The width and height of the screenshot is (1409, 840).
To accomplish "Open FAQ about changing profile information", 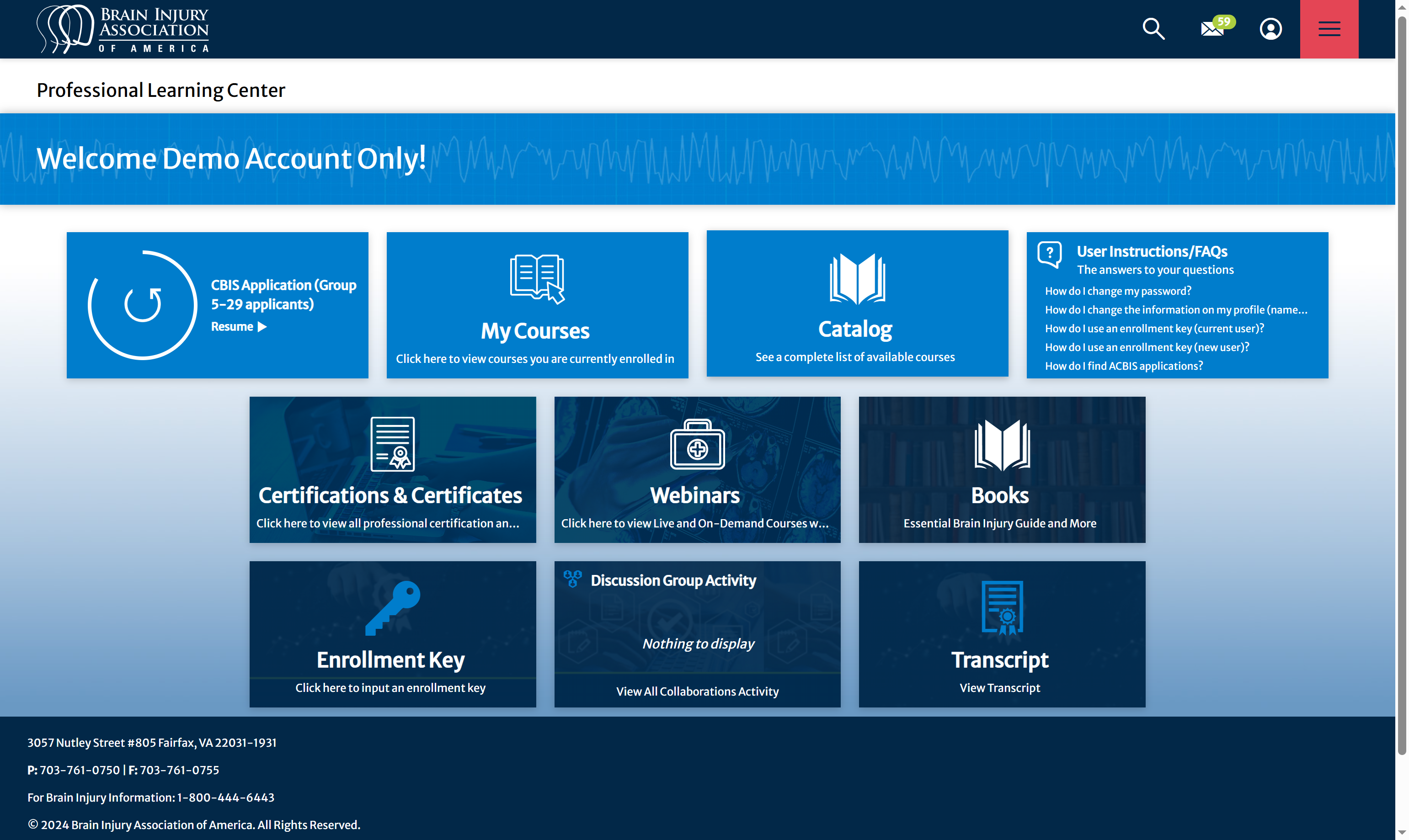I will pyautogui.click(x=1176, y=309).
